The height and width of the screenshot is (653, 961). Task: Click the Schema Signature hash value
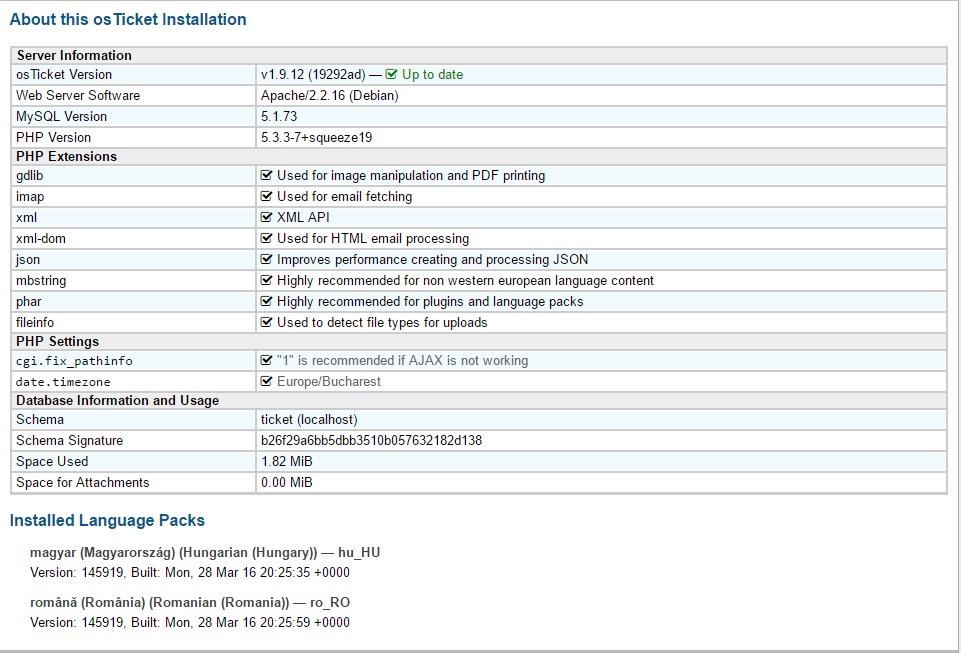coord(371,440)
